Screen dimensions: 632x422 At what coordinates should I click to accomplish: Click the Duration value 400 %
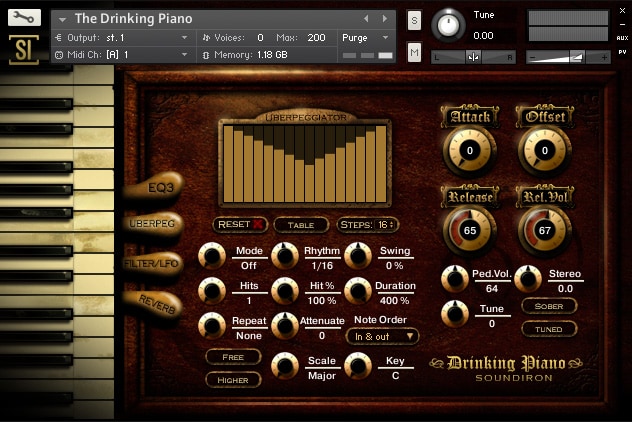pos(395,301)
